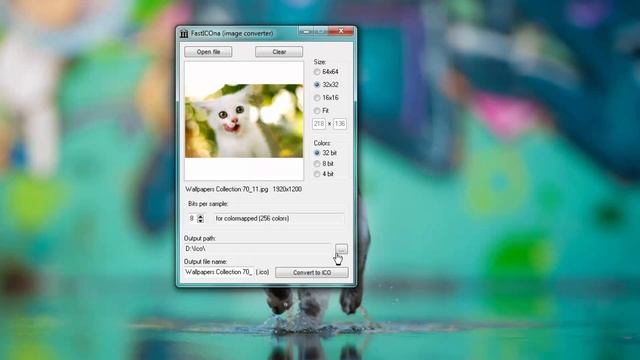Open file button in FastICOna

click(208, 52)
